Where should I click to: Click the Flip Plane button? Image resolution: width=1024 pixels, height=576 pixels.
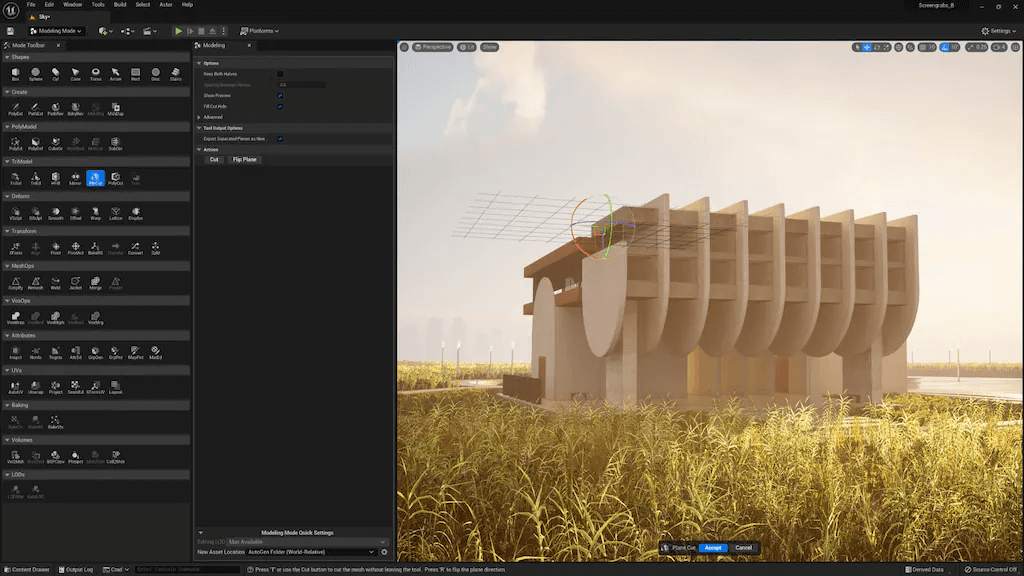pos(244,159)
